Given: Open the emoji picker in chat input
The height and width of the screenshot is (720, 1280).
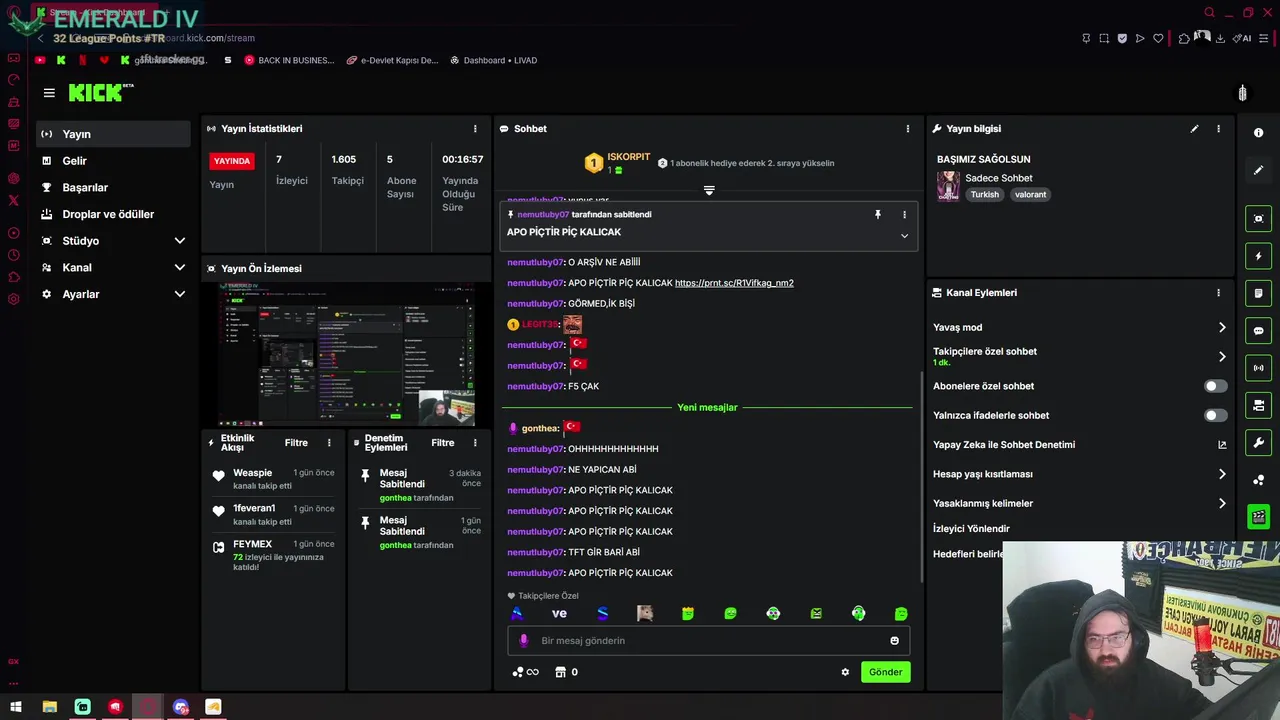Looking at the screenshot, I should click(x=894, y=641).
